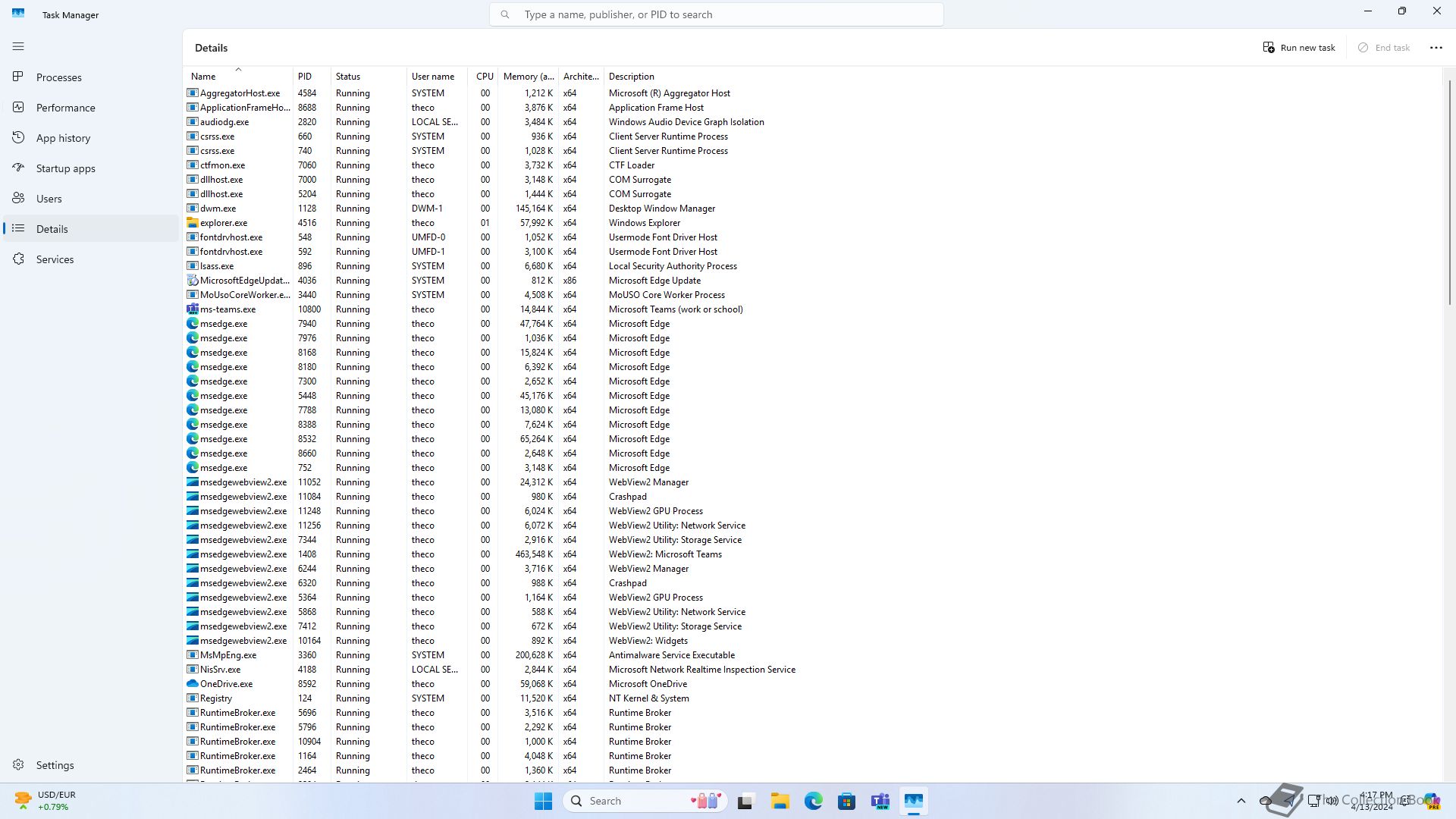The width and height of the screenshot is (1456, 819).
Task: Select the Registry process row
Action: pos(811,698)
